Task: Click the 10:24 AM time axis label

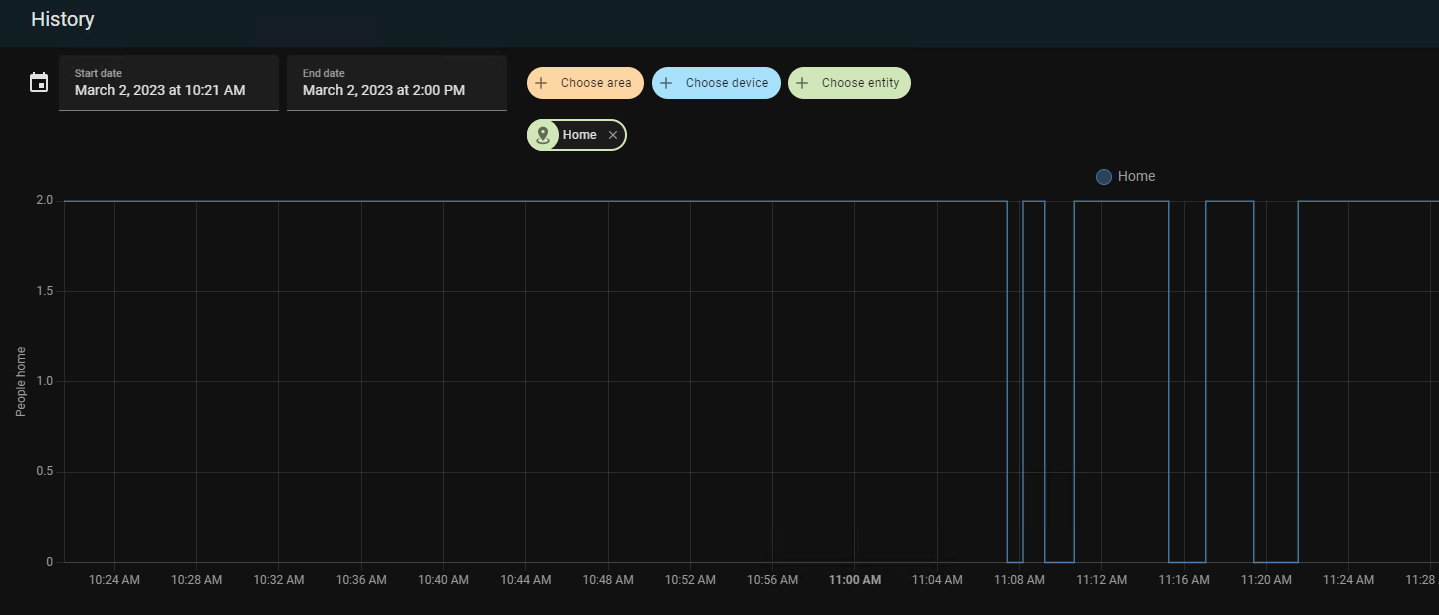Action: pyautogui.click(x=114, y=580)
